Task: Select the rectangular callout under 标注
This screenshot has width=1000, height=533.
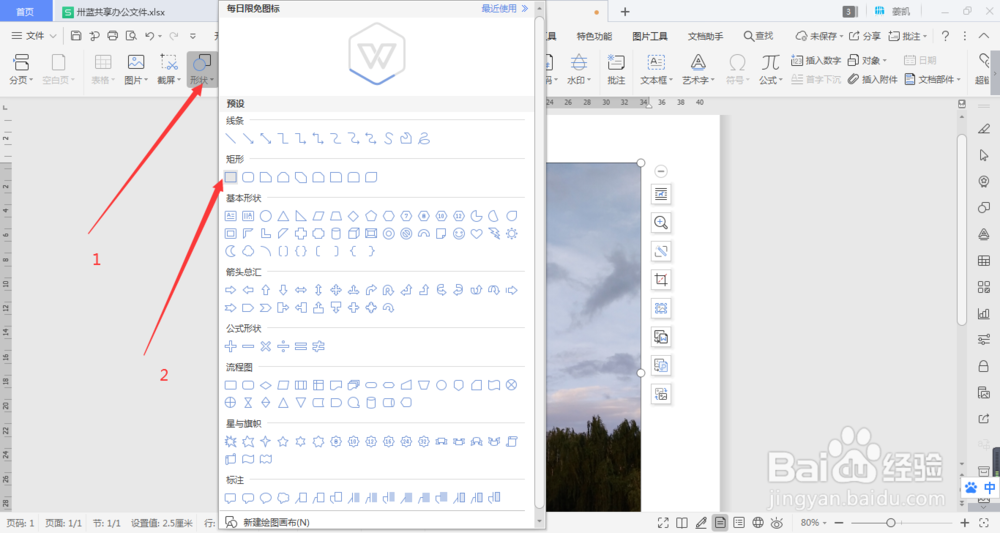Action: [x=231, y=498]
